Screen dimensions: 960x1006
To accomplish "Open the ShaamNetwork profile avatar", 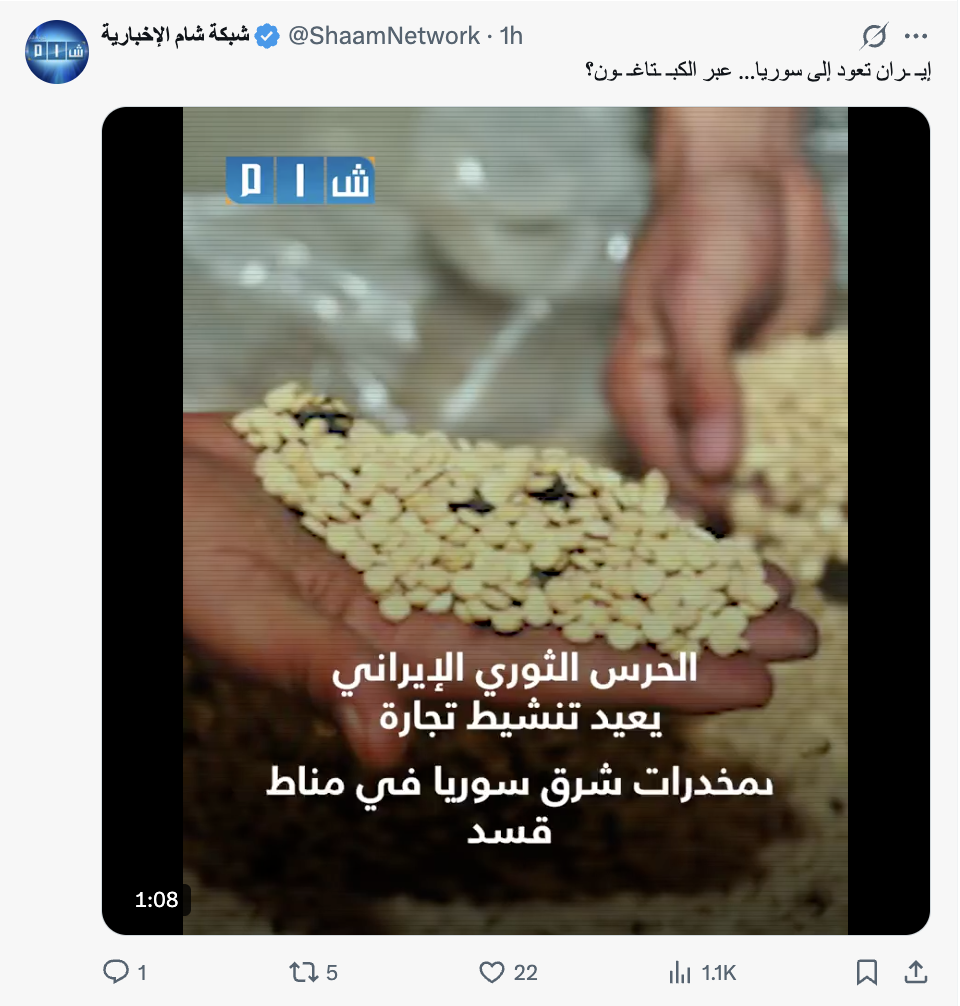I will (56, 52).
